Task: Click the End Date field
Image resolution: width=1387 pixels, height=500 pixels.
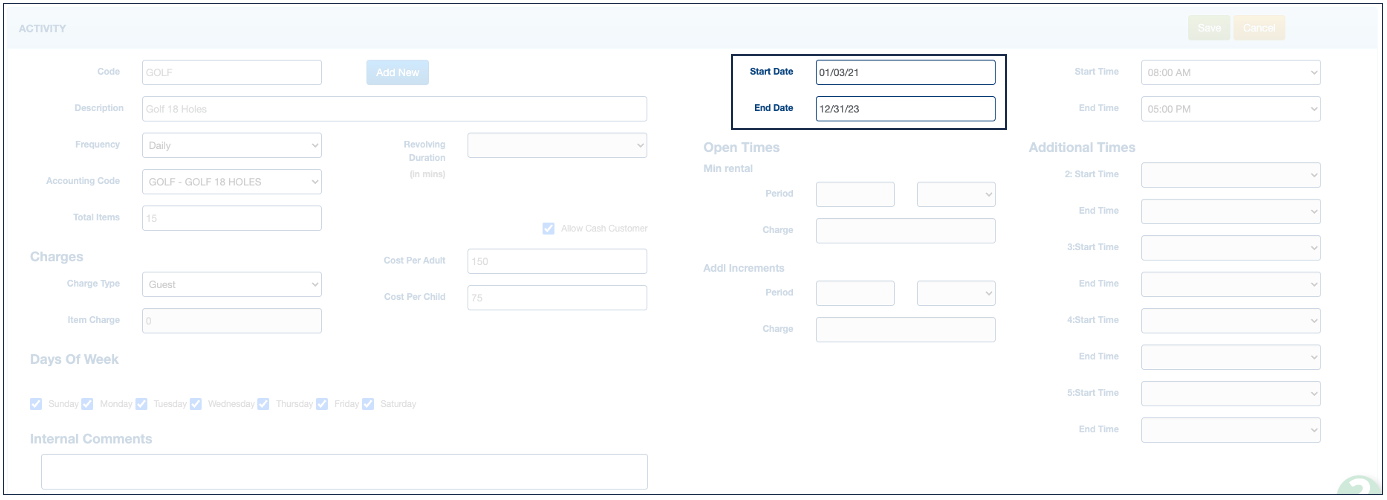Action: (x=905, y=108)
